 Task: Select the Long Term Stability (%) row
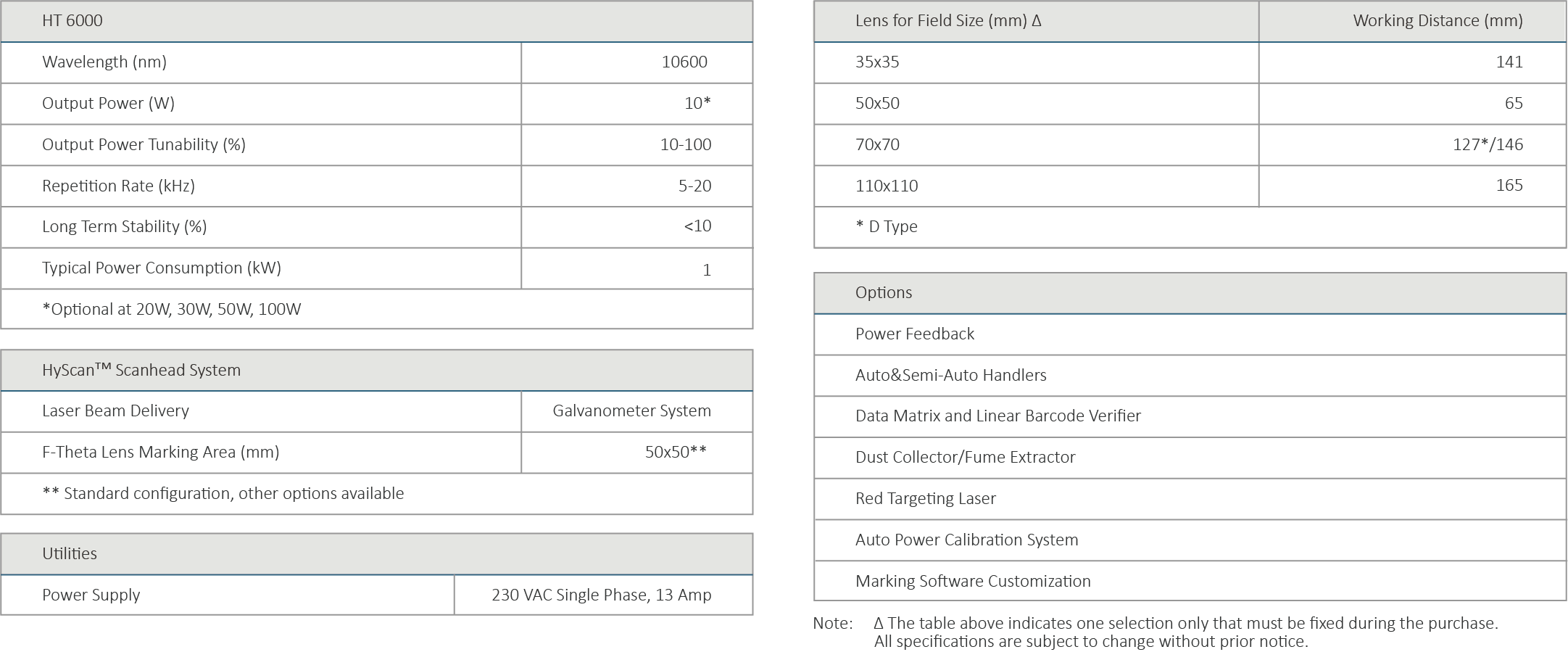click(x=125, y=227)
